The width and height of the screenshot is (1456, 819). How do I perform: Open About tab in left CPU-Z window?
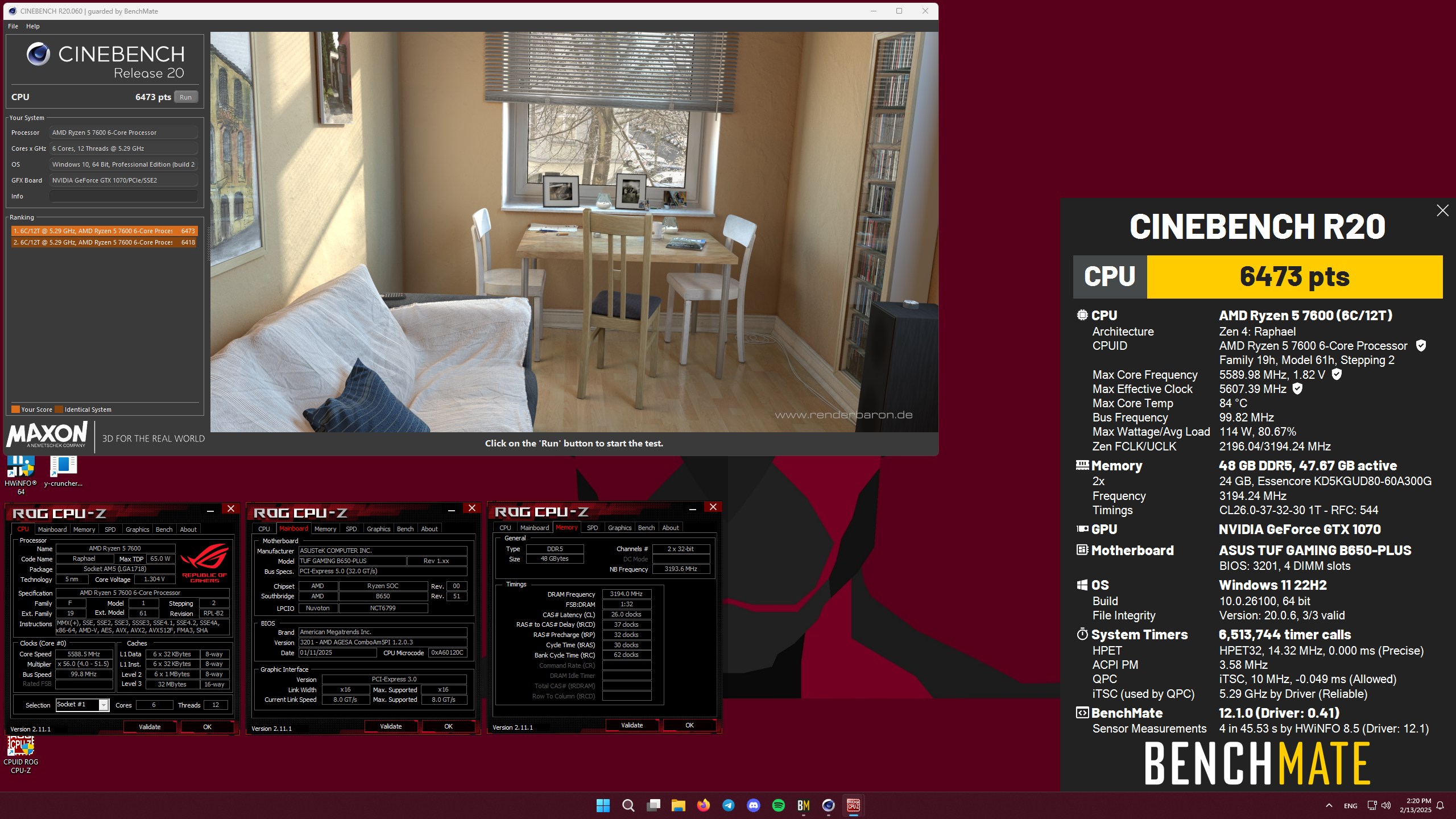pyautogui.click(x=188, y=530)
